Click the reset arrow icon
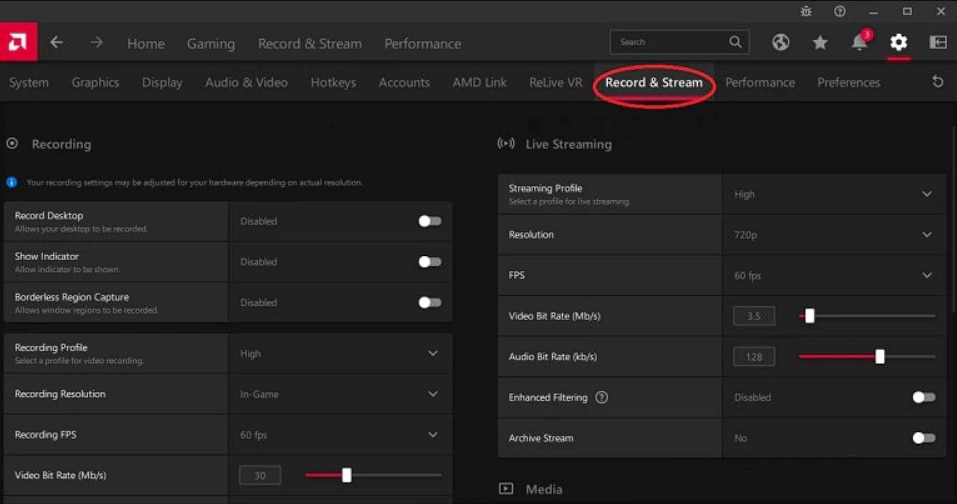 click(x=938, y=81)
